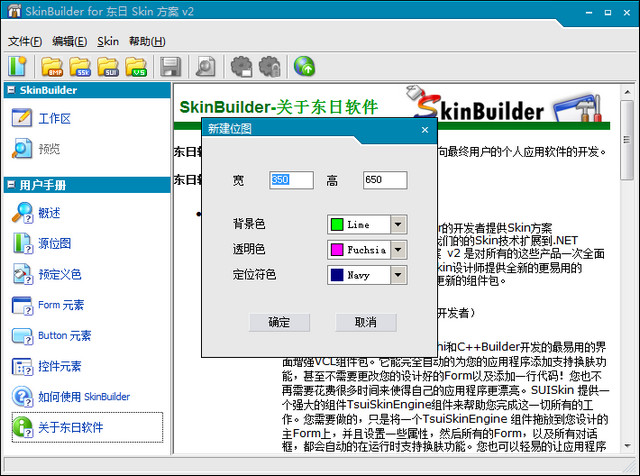Click the globe web update icon
Screen dimensions: 640x476
coord(304,67)
